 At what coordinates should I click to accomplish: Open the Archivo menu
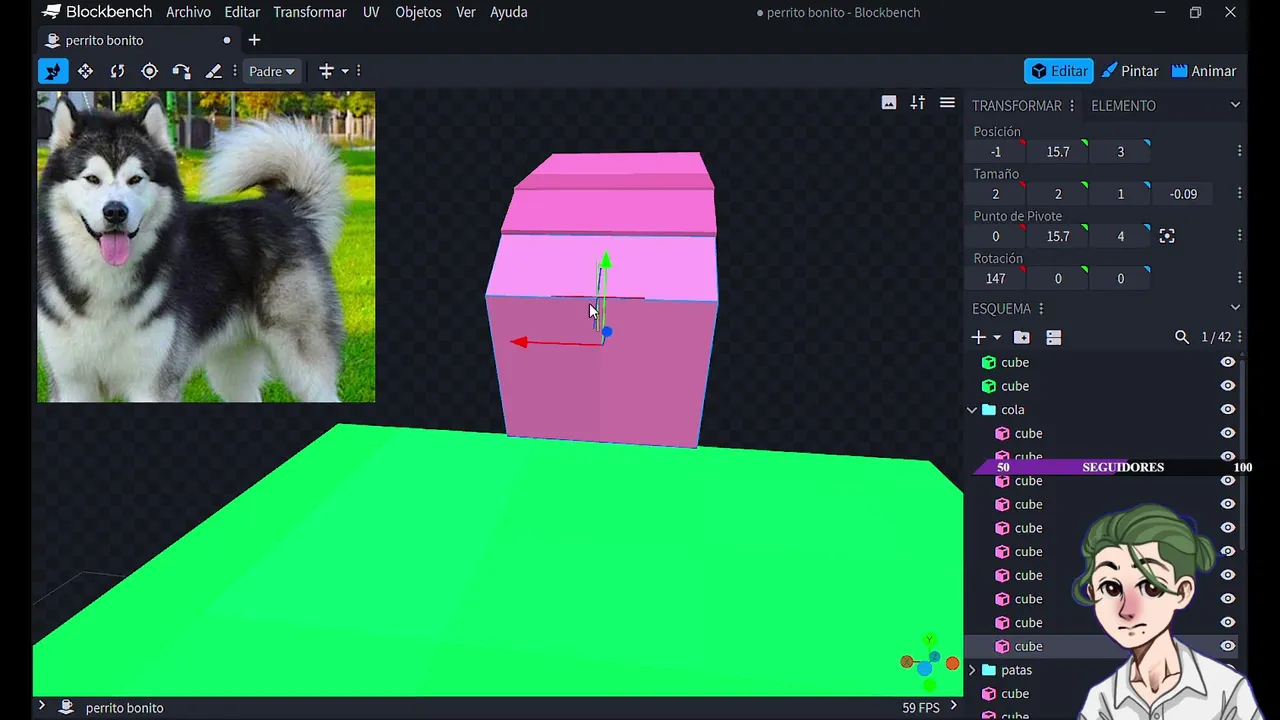coord(188,12)
